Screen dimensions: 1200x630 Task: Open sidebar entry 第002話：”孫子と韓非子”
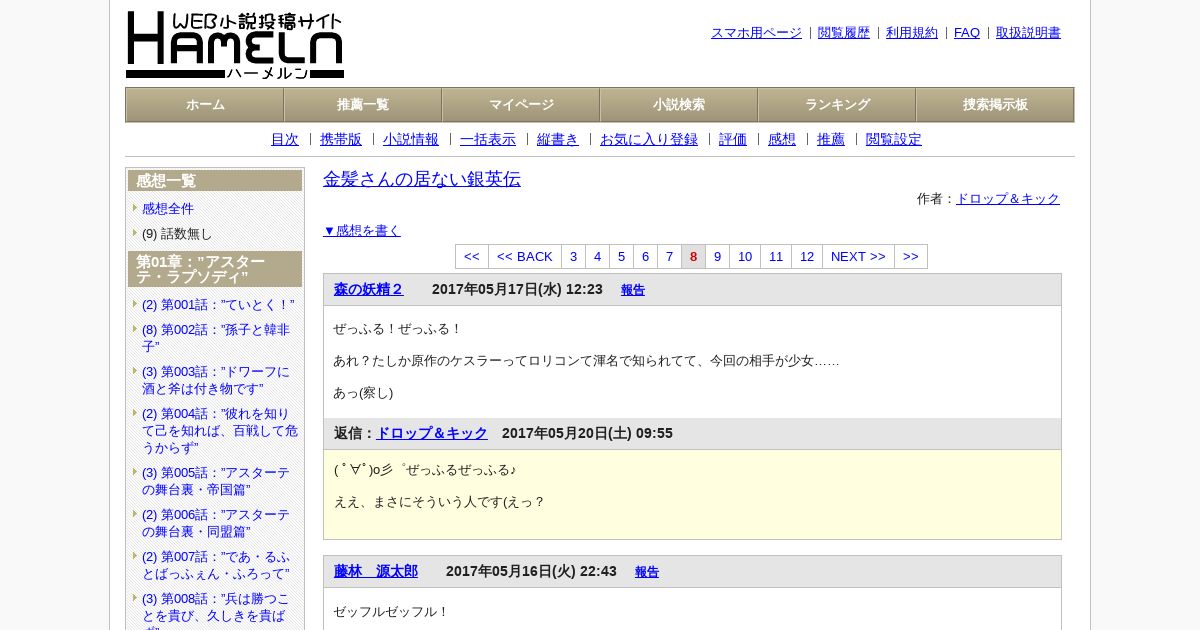[x=216, y=338]
